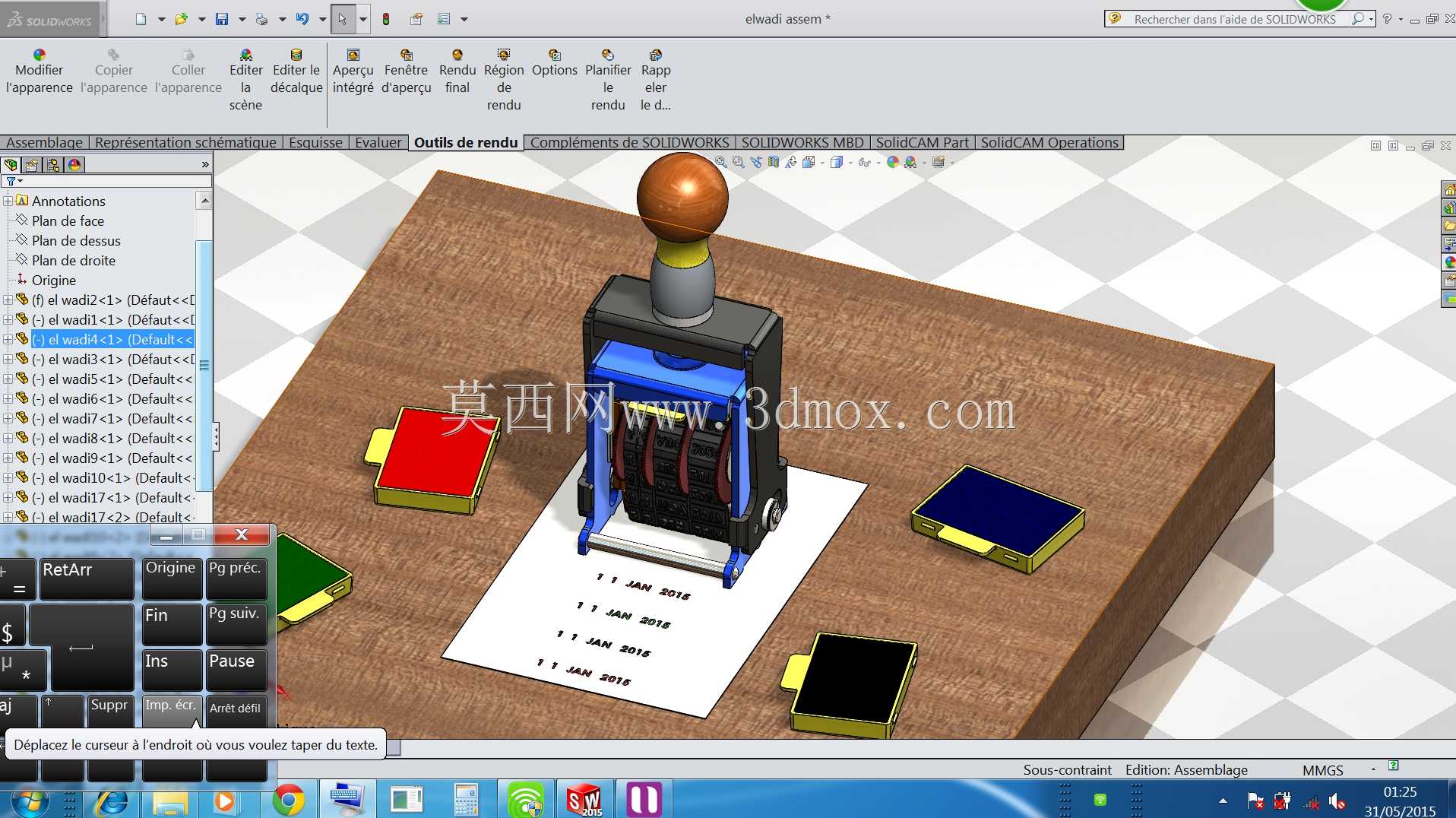
Task: Click the Rebuild traffic light icon
Action: [x=386, y=19]
